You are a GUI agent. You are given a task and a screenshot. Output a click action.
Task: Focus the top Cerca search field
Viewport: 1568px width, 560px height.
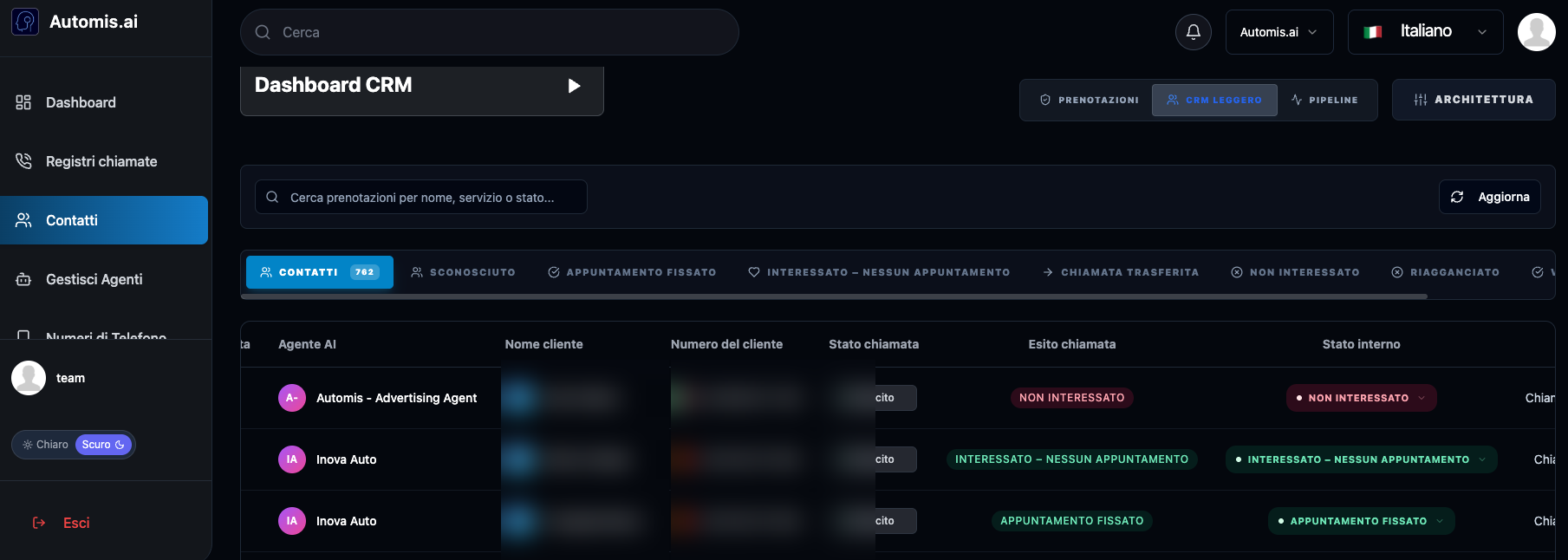point(490,32)
